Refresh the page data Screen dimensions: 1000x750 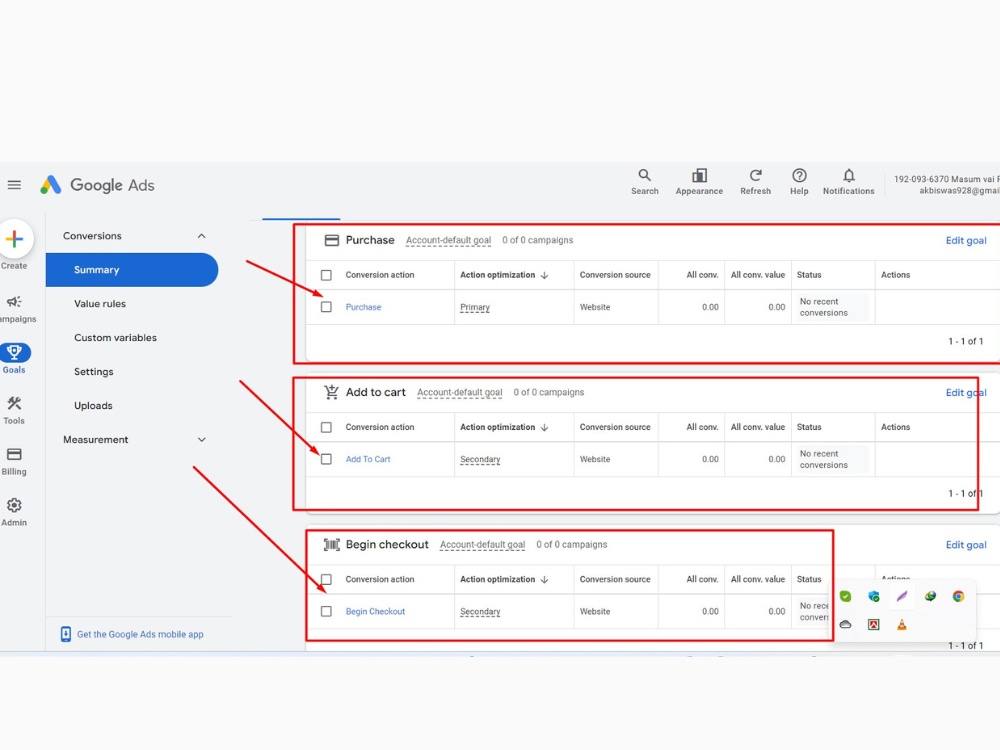pos(755,182)
